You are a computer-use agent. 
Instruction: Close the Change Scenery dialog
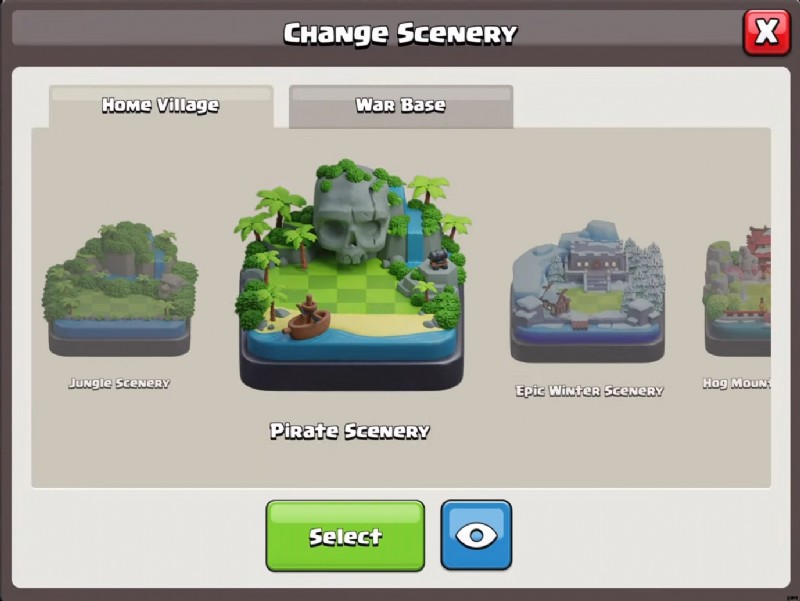coord(767,32)
